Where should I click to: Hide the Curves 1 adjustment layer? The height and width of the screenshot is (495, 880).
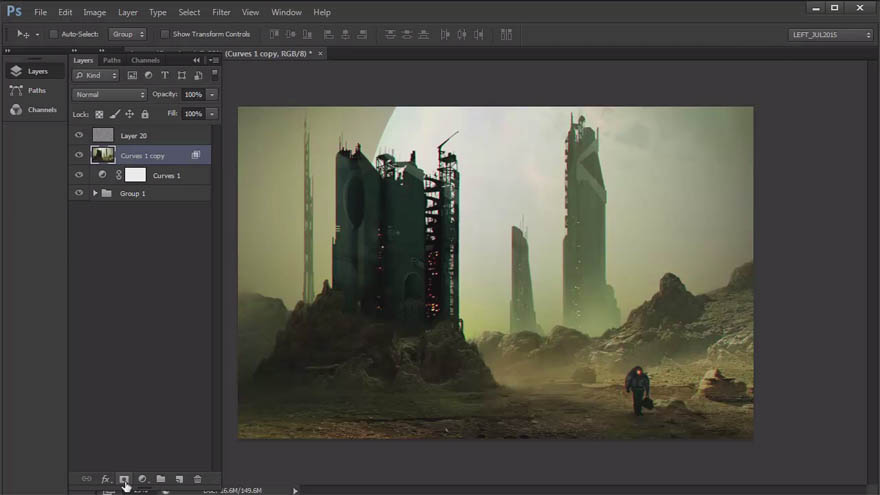coord(79,175)
